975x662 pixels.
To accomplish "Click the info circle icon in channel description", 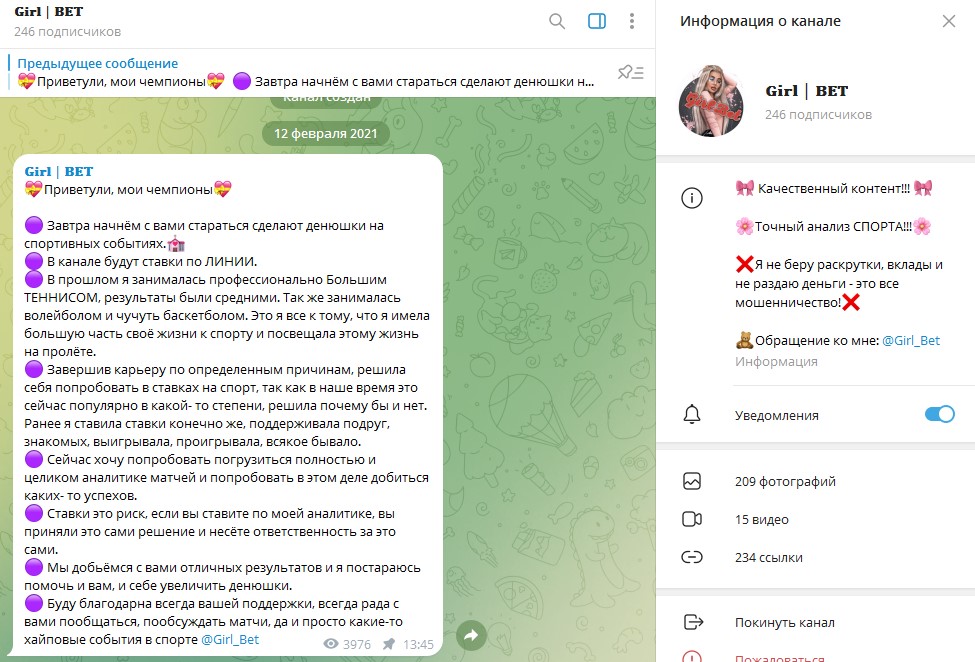I will [x=692, y=198].
